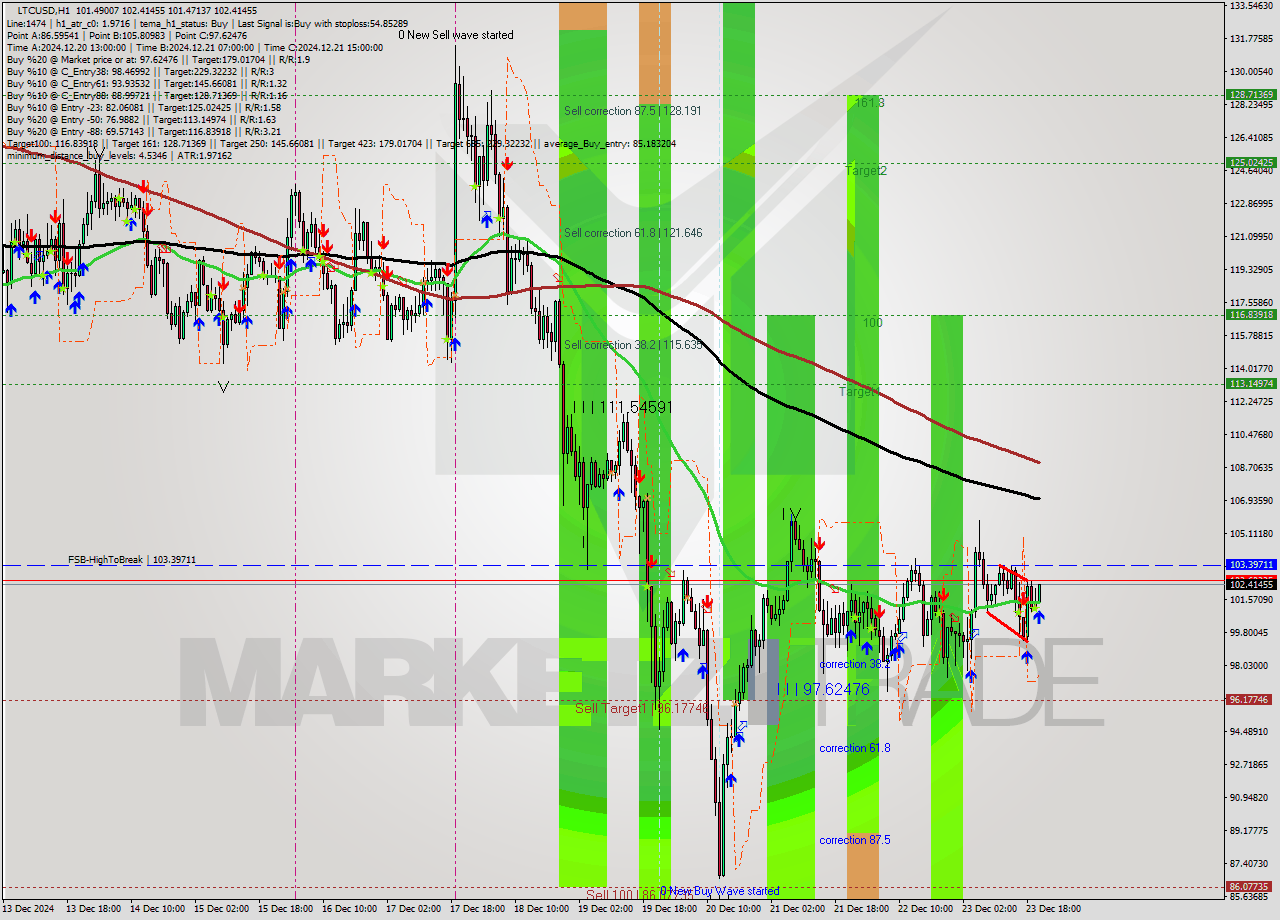The height and width of the screenshot is (920, 1280).
Task: Click the '22 Dec 10:00' time label
Action: click(925, 909)
